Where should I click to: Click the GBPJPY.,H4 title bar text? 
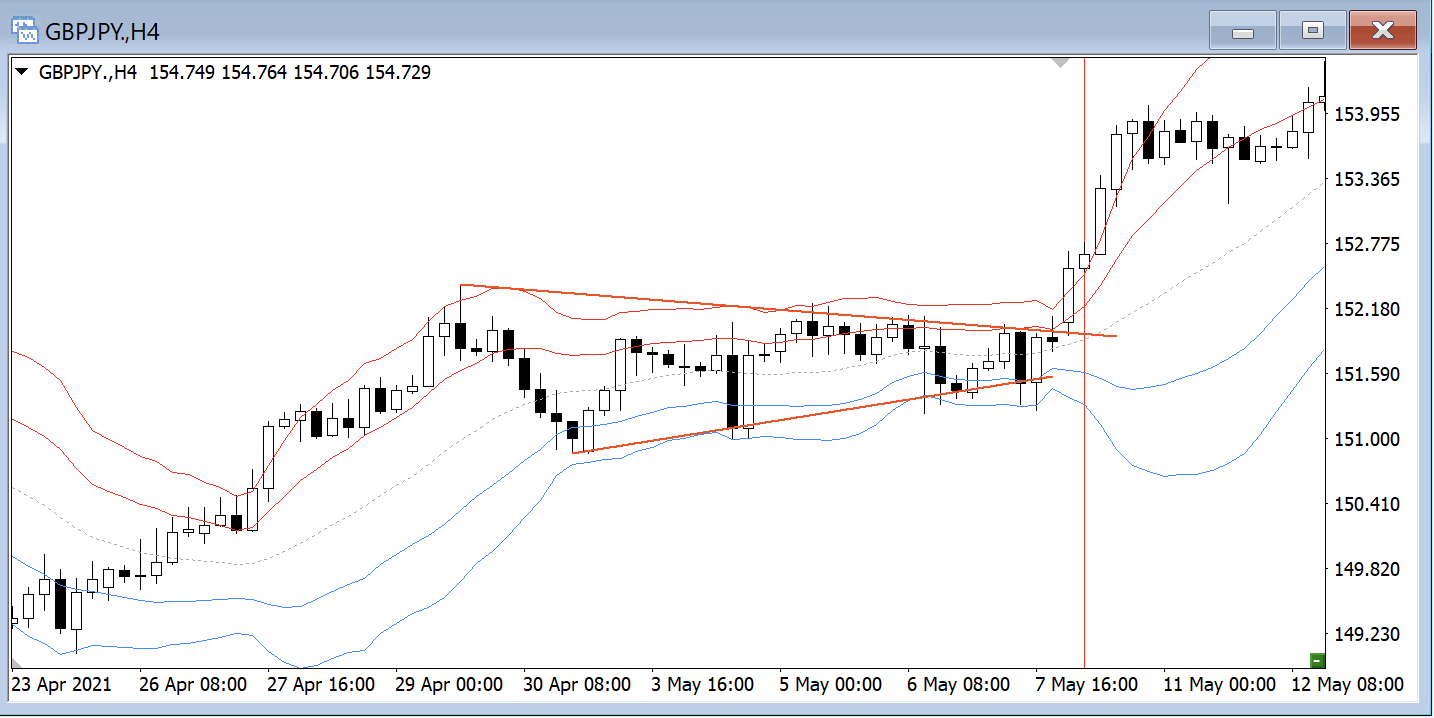(102, 31)
